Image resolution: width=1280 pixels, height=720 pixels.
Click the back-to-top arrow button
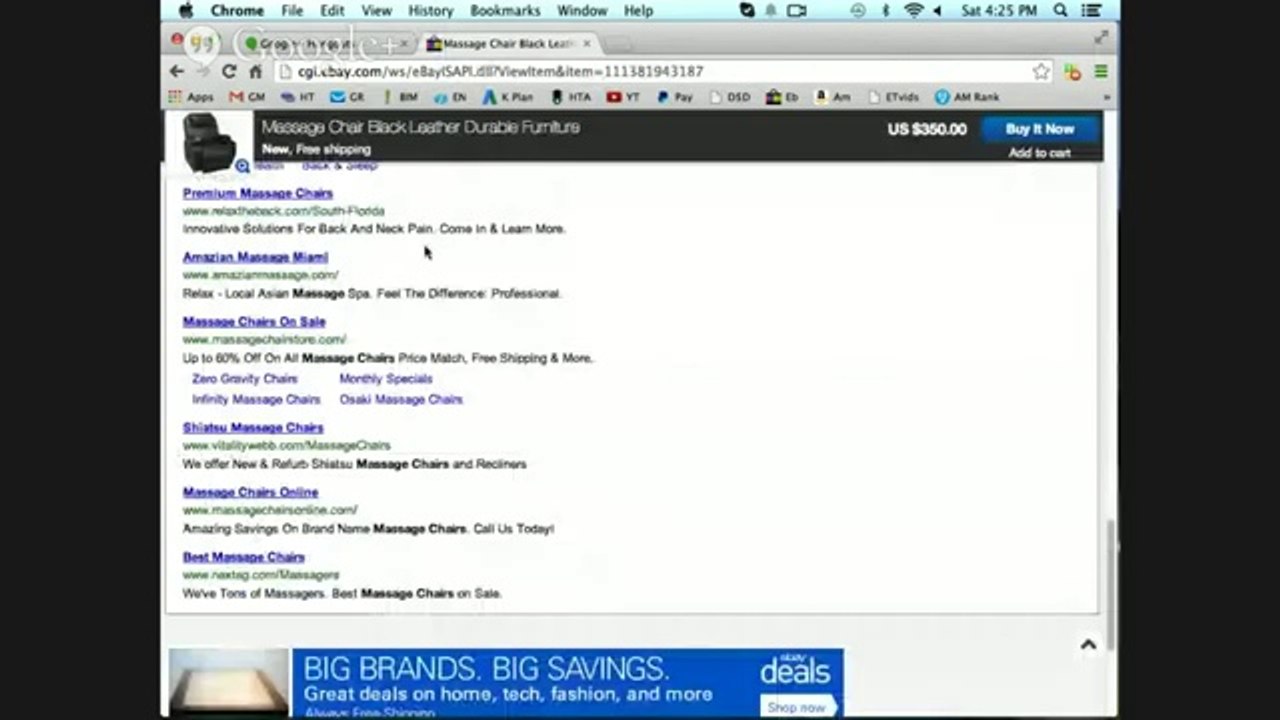[1088, 645]
